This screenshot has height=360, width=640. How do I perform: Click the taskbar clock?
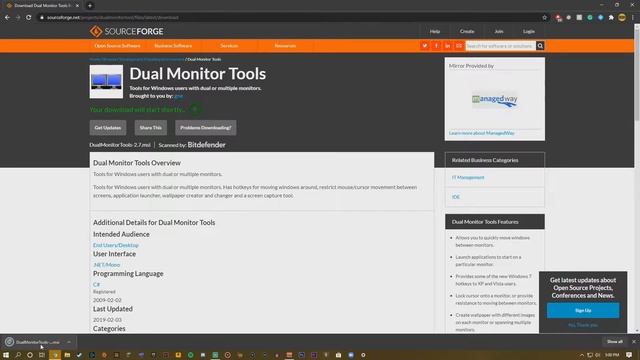coord(612,355)
